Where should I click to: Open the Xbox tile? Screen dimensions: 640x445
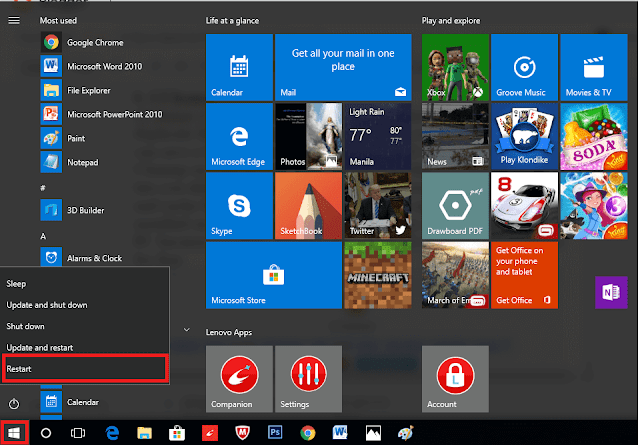(456, 67)
